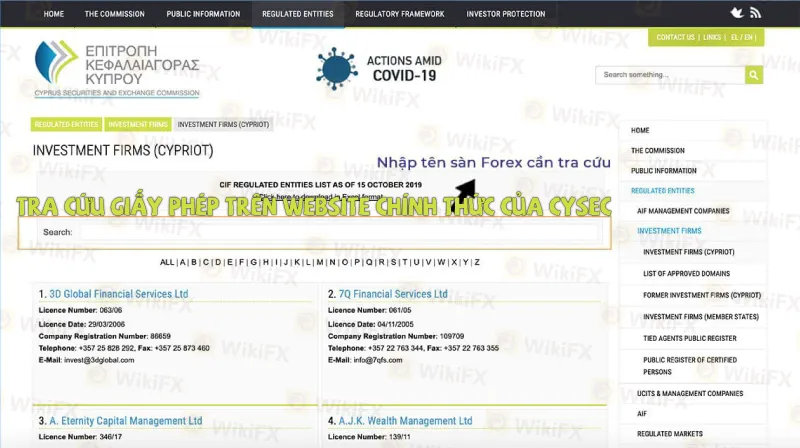The height and width of the screenshot is (448, 800).
Task: Filter firms by letter W
Action: (441, 262)
